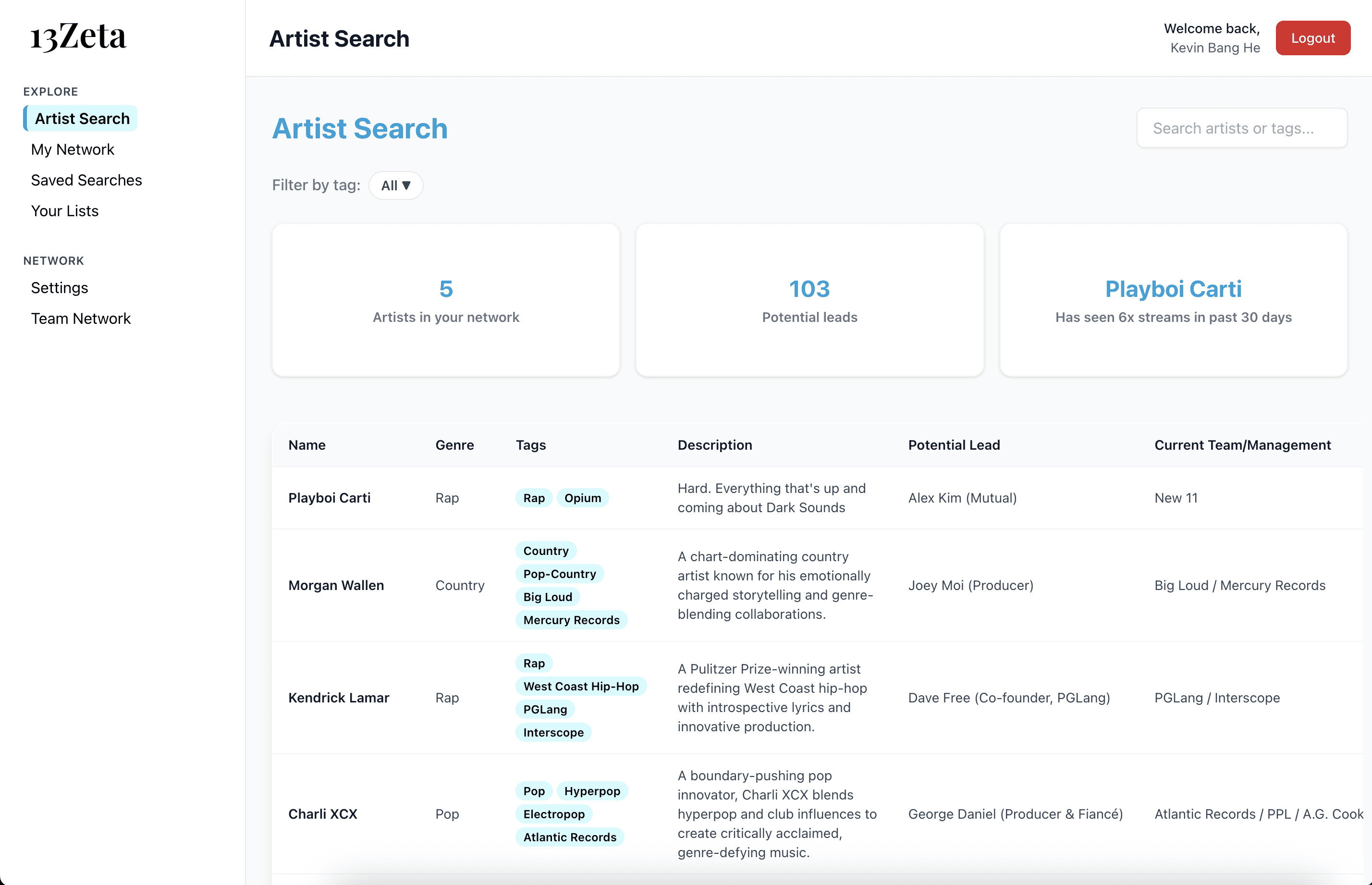Go to My Network

73,149
